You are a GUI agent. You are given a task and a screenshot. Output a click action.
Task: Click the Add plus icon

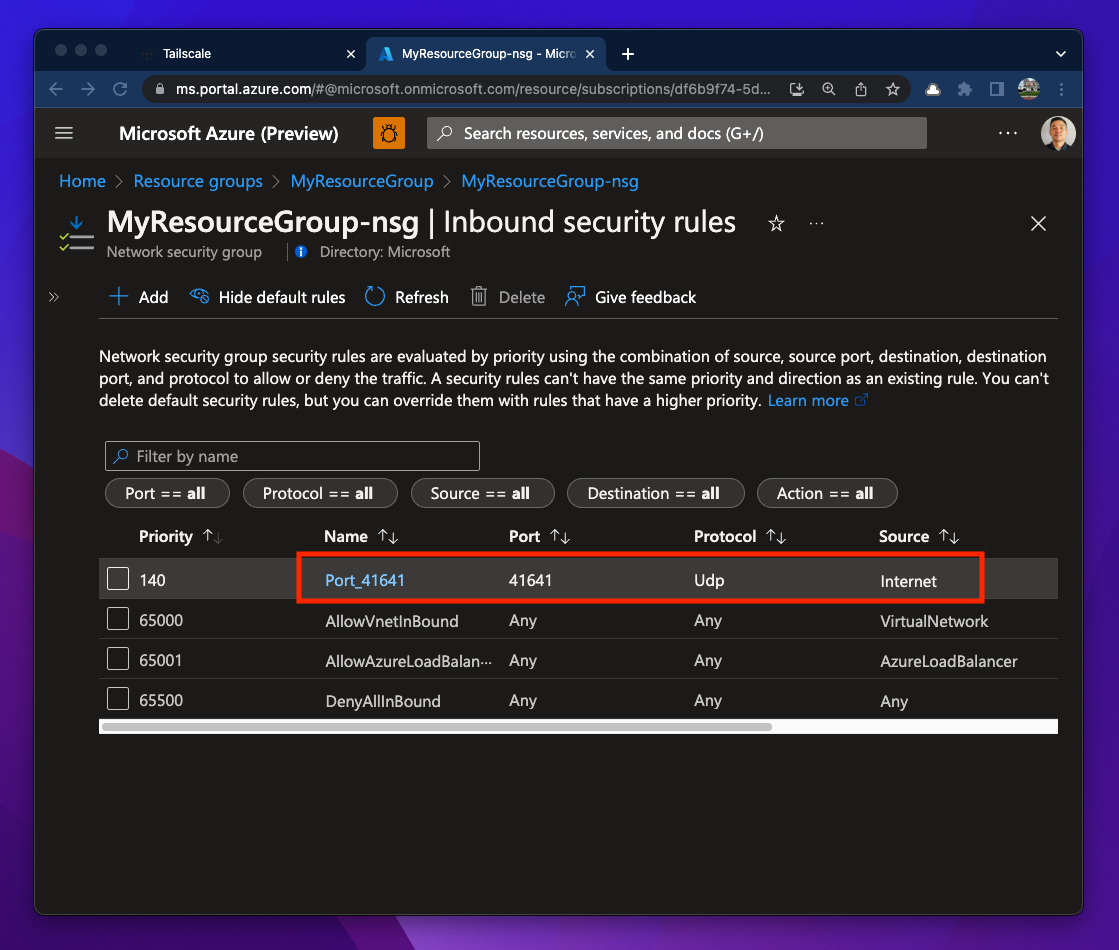(119, 297)
